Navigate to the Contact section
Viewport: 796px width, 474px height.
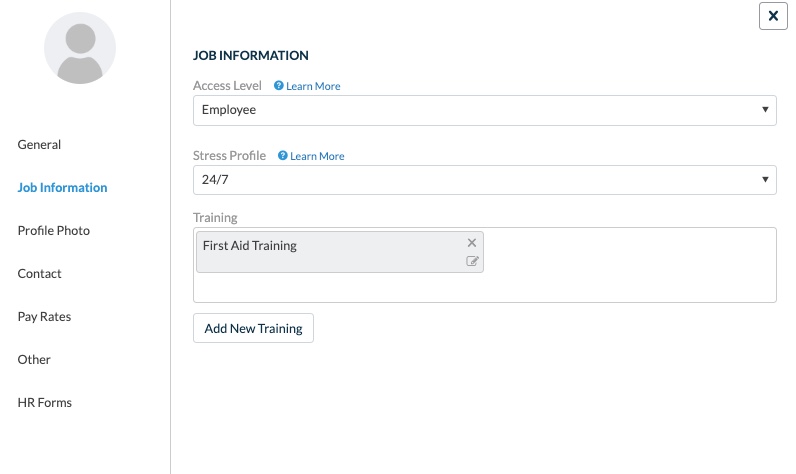[x=40, y=274]
